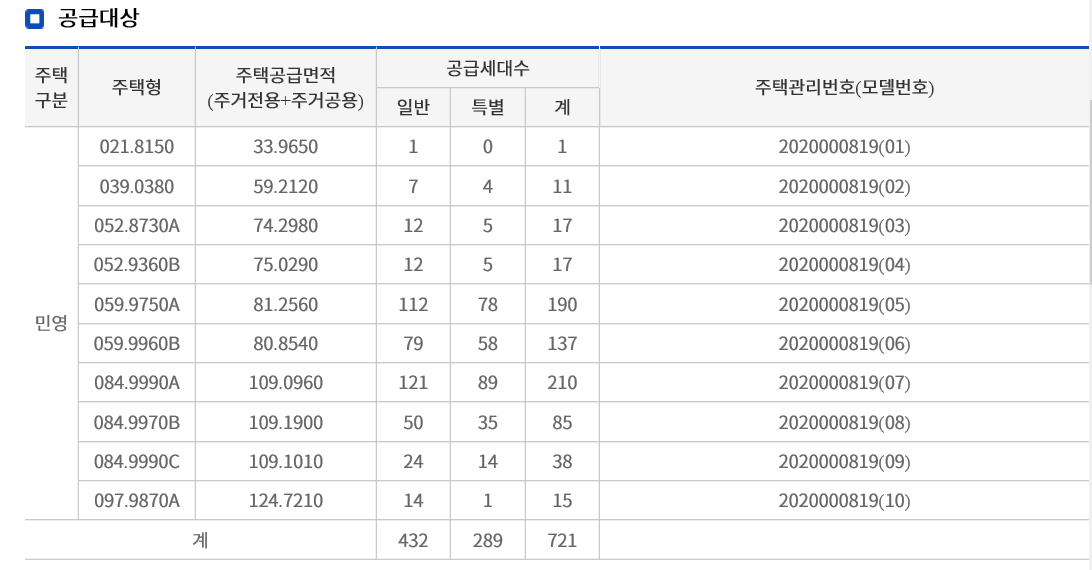Click grand total special supply 289
The width and height of the screenshot is (1092, 570).
coord(488,540)
